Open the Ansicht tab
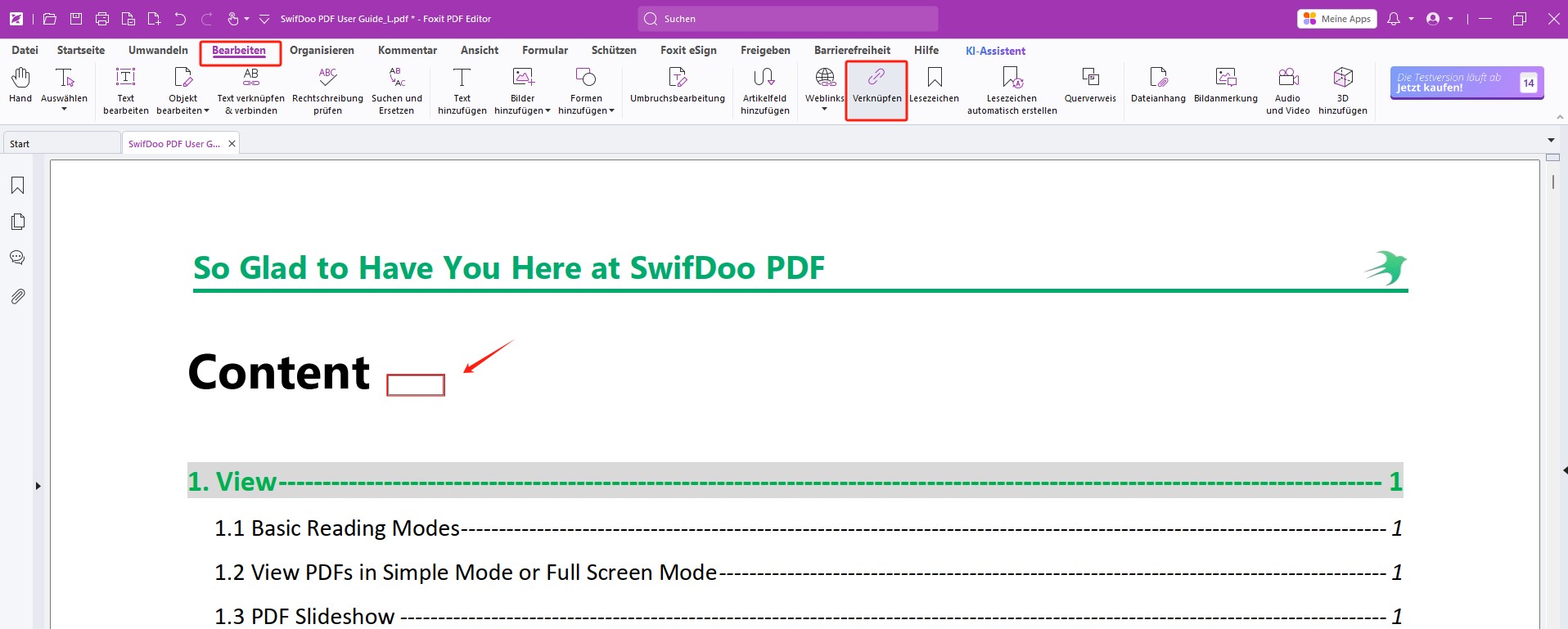 coord(480,50)
